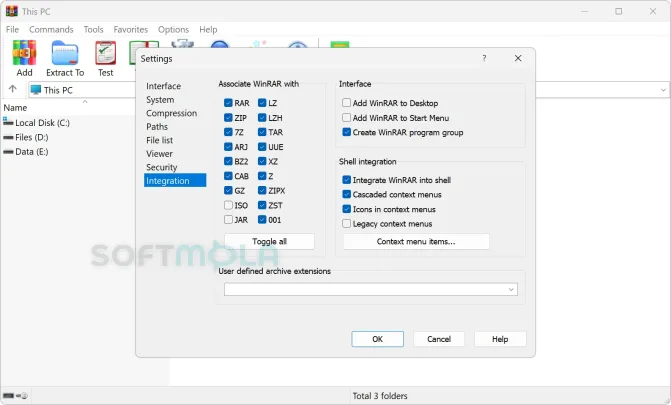The height and width of the screenshot is (405, 671).
Task: Enable the ISO association checkbox
Action: (228, 205)
